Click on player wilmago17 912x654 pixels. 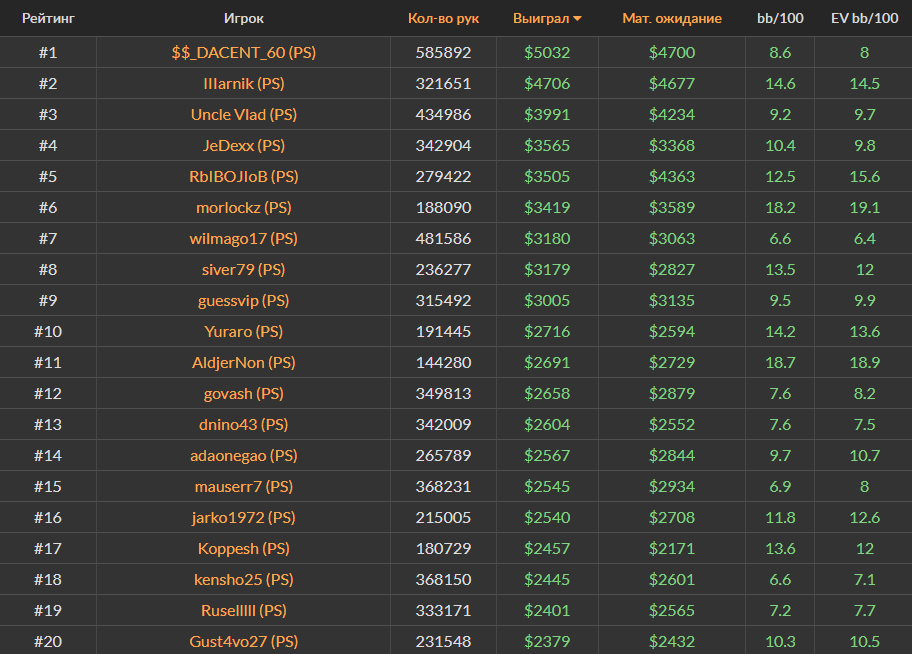click(x=243, y=238)
